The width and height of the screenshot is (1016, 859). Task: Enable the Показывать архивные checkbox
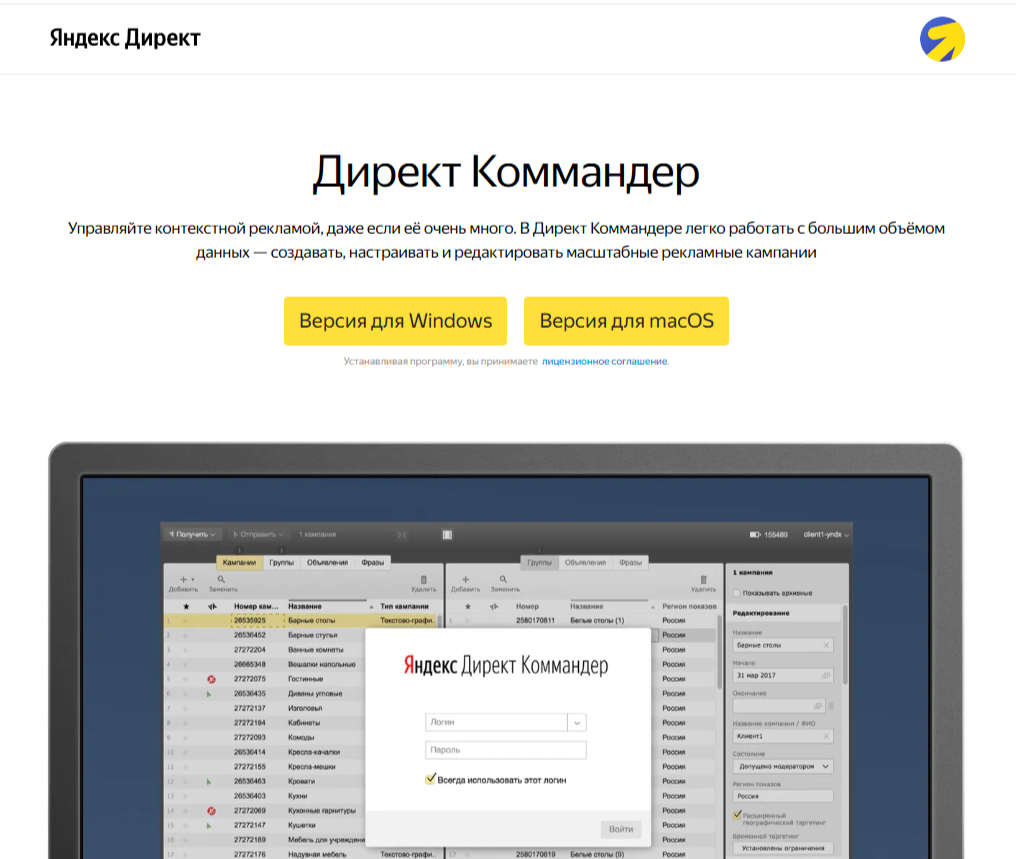(x=737, y=593)
